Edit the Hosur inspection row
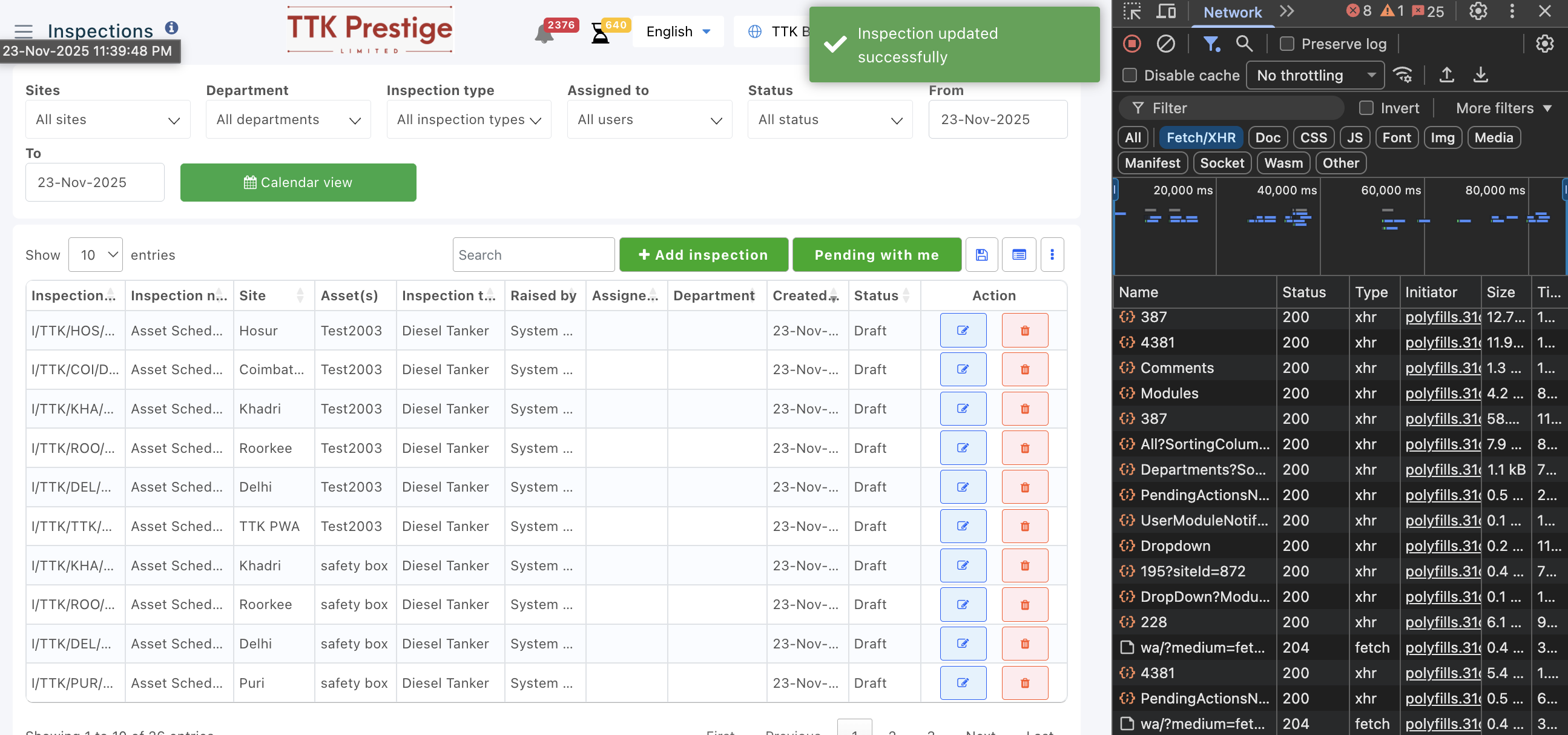Viewport: 1568px width, 735px height. coord(963,330)
